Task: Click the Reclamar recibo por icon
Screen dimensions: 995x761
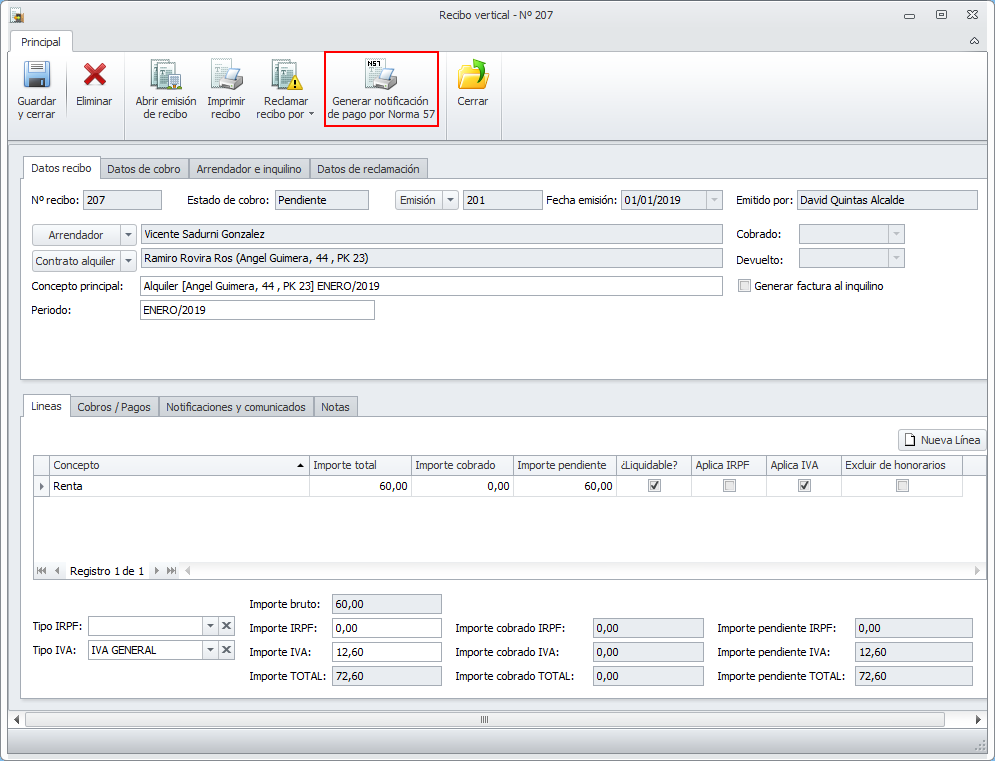Action: 285,76
